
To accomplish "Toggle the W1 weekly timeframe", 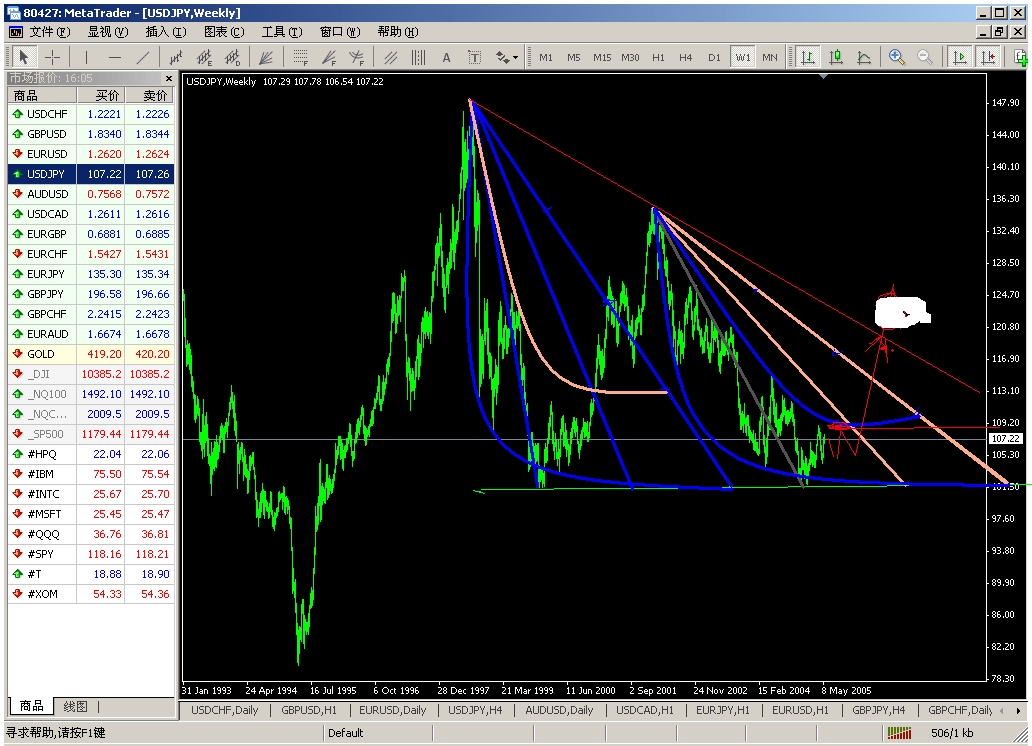I will [743, 57].
